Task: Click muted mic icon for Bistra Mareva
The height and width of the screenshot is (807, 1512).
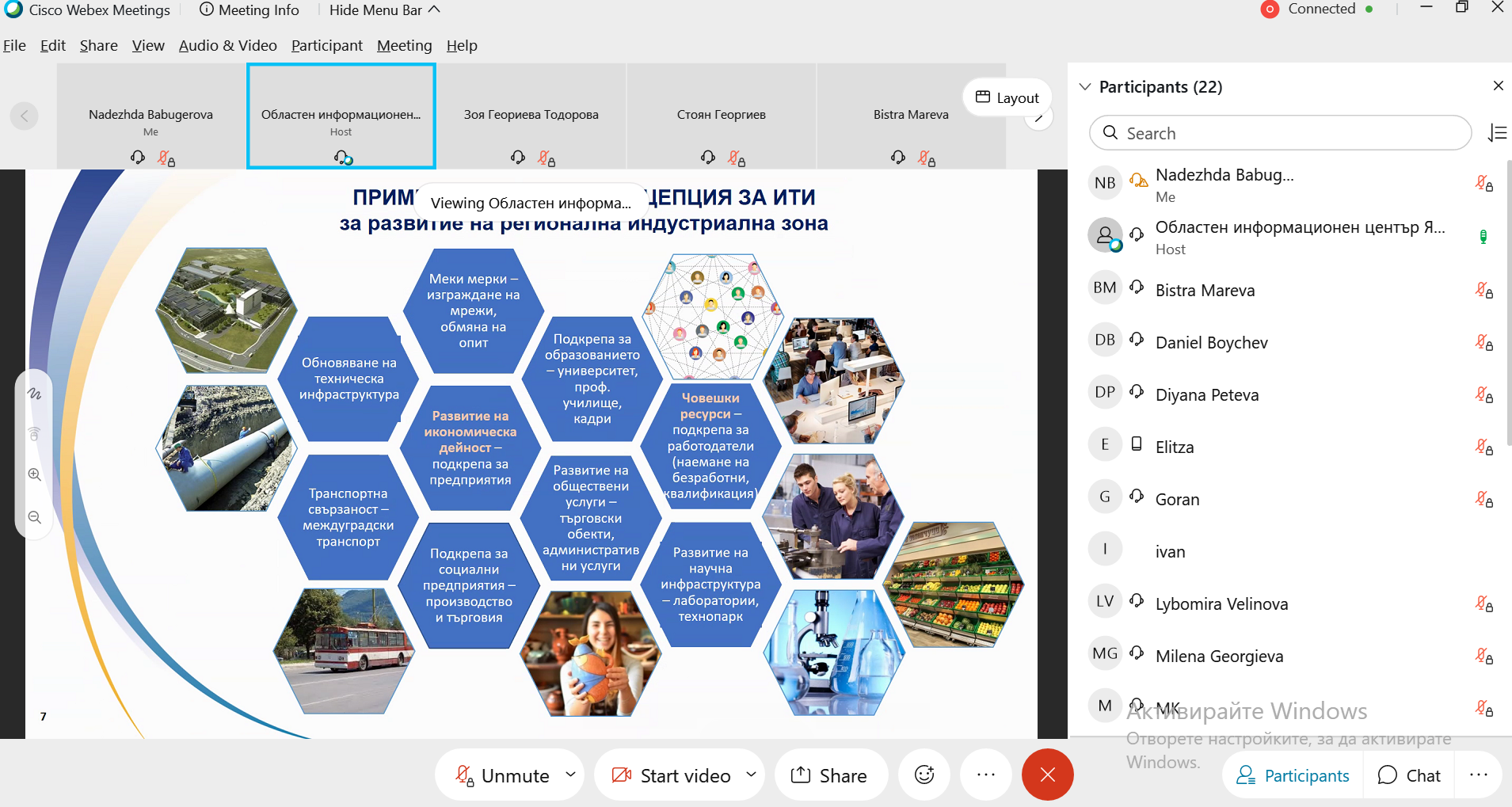Action: pos(1483,290)
